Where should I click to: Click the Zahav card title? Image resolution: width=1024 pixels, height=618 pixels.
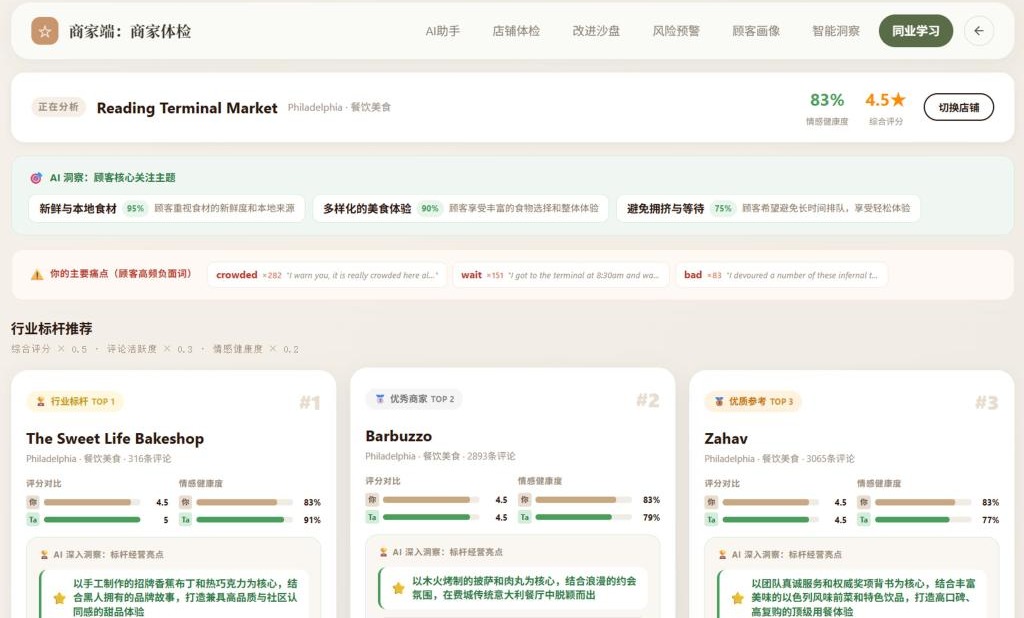click(x=726, y=438)
